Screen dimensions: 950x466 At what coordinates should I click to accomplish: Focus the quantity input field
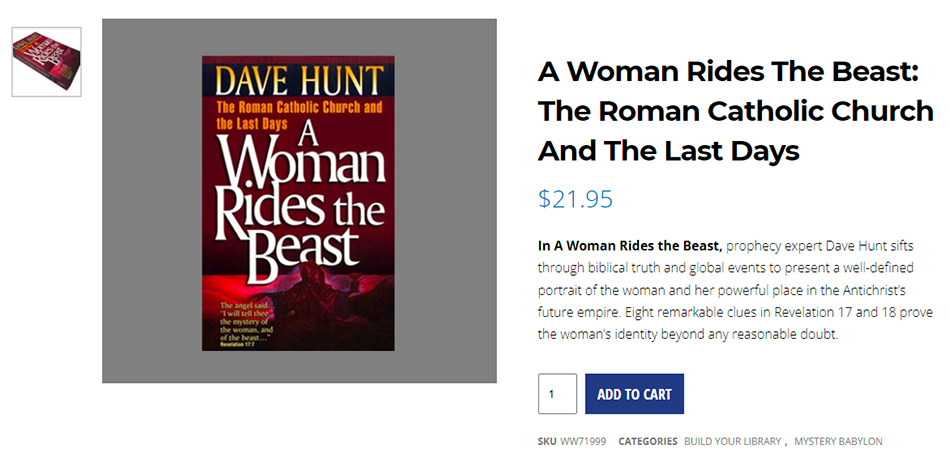click(x=557, y=394)
